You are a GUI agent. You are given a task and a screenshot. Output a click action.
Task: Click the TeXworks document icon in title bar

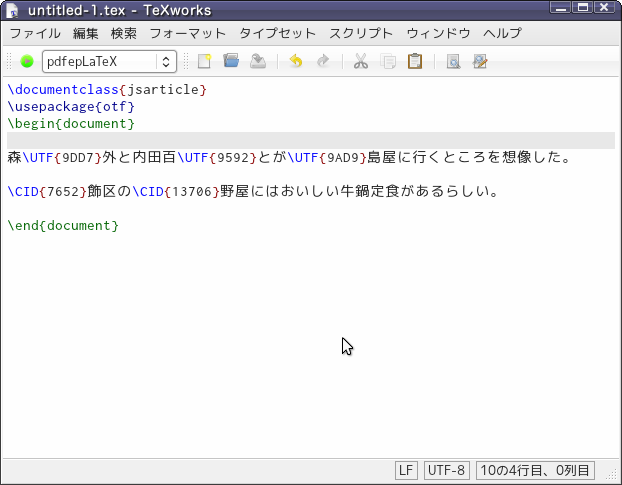coord(12,10)
